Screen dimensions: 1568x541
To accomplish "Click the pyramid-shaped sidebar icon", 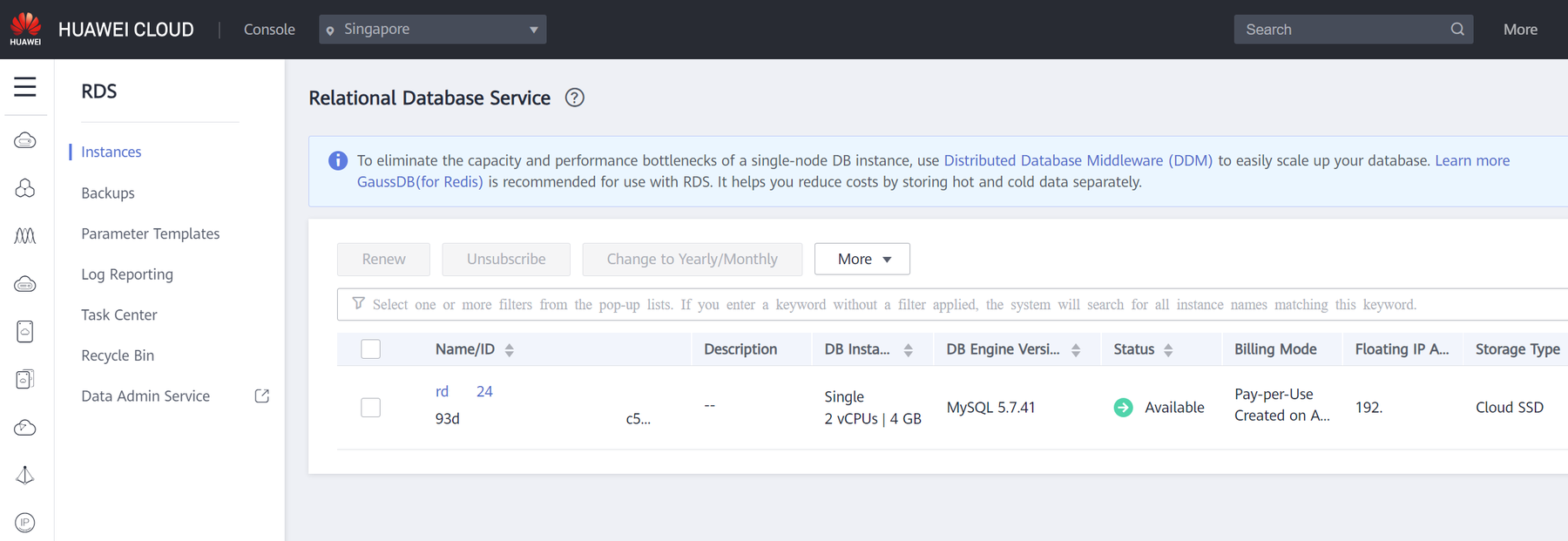I will coord(25,475).
